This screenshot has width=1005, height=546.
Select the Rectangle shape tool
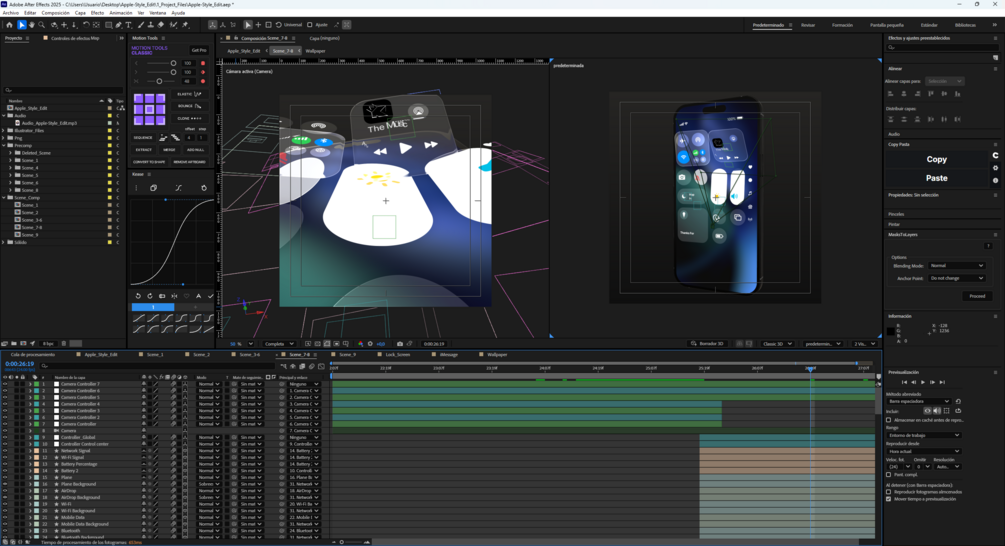point(108,25)
